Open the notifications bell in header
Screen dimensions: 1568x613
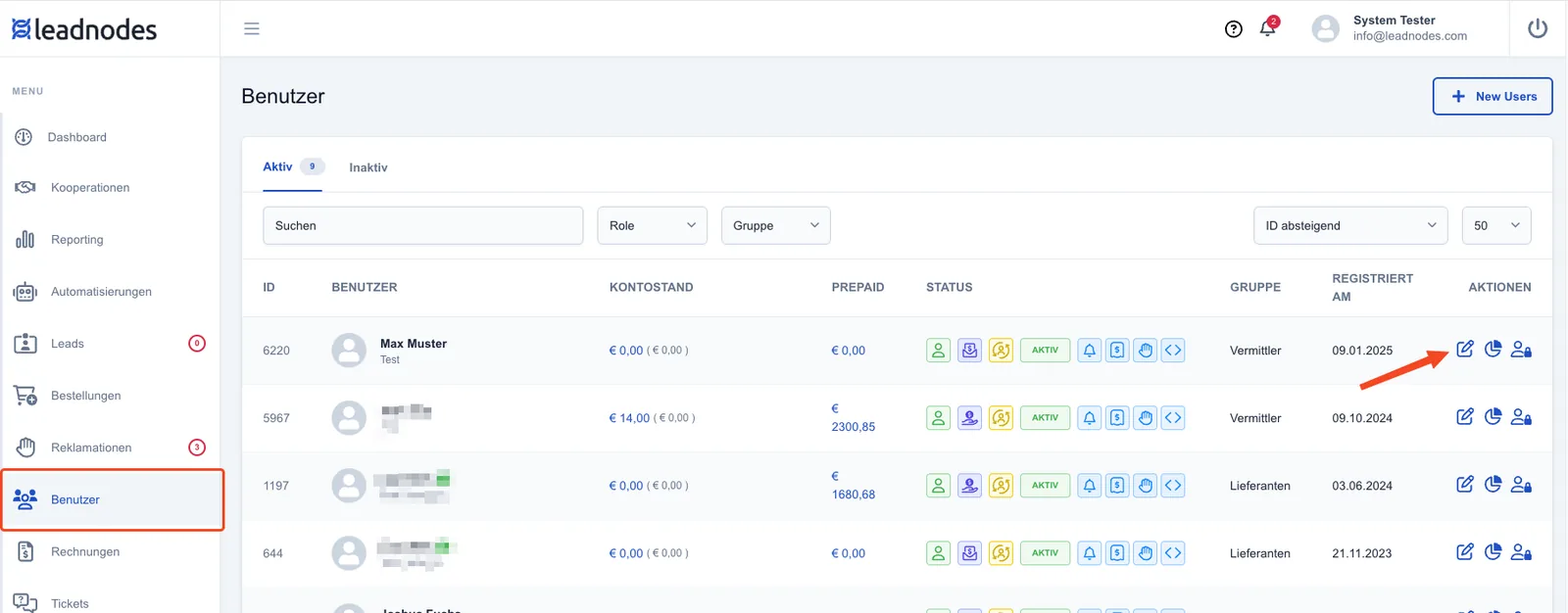1267,27
